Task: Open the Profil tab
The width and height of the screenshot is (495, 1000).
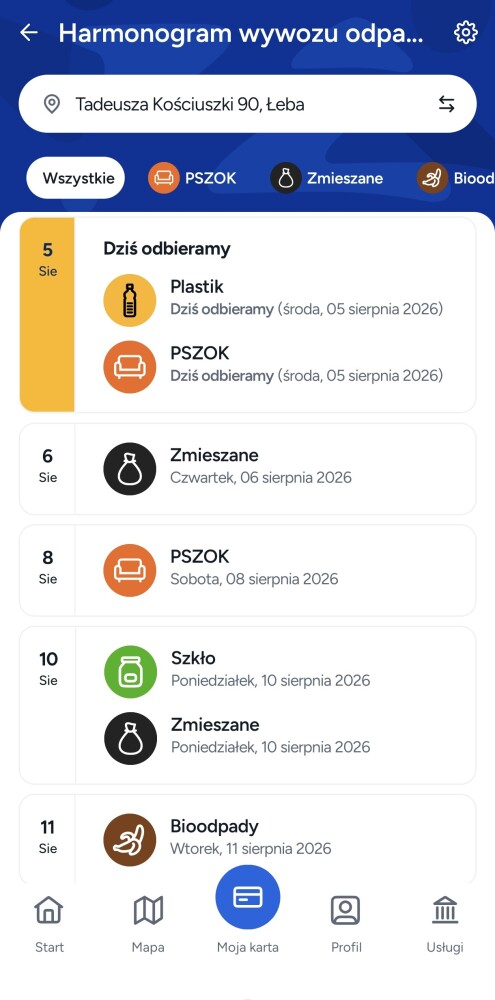Action: [346, 923]
